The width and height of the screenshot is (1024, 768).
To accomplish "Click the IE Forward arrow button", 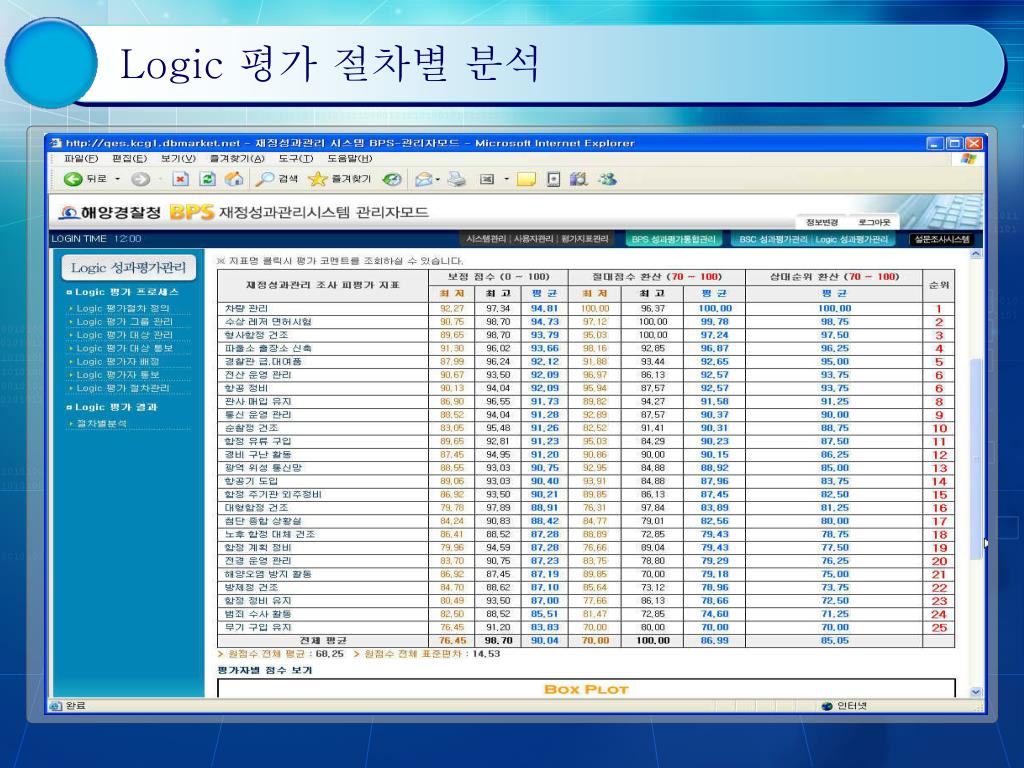I will [x=140, y=179].
